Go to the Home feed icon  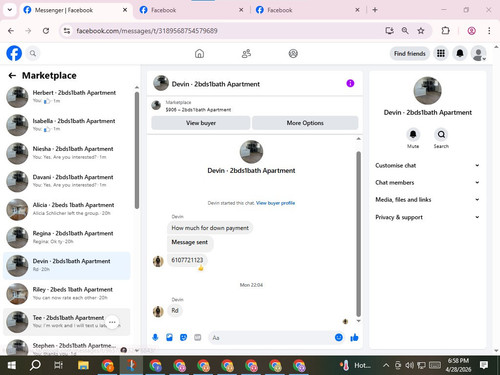(199, 53)
